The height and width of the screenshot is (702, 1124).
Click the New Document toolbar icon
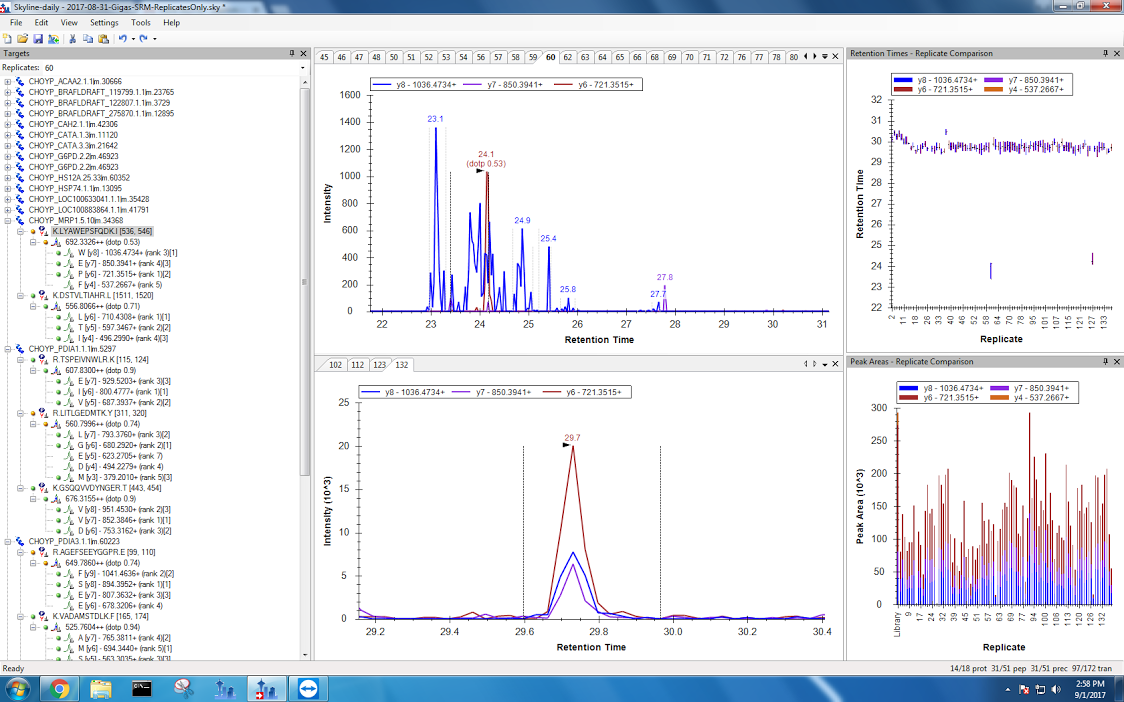[8, 38]
